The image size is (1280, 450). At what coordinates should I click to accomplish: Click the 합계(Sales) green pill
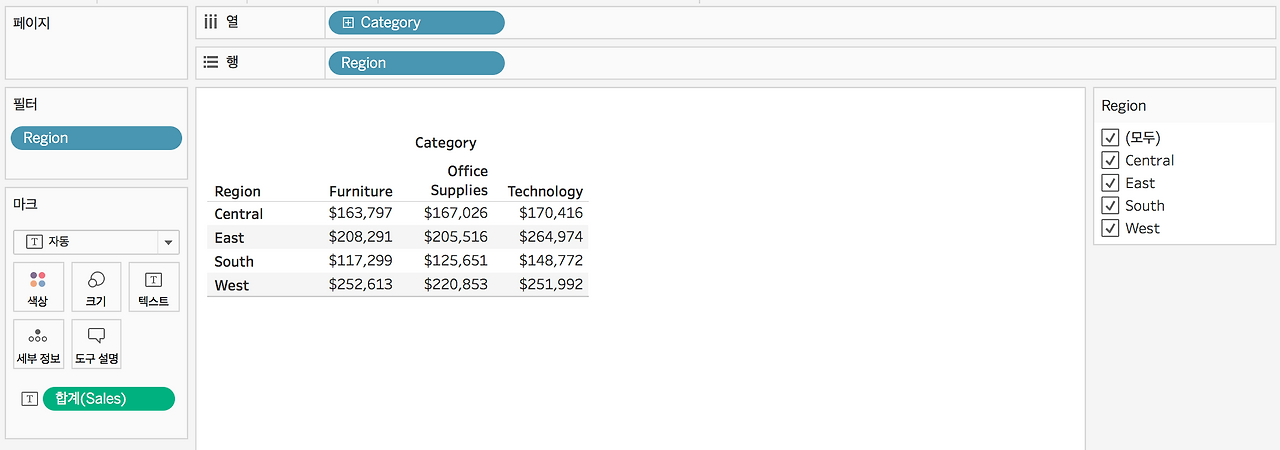tap(108, 399)
